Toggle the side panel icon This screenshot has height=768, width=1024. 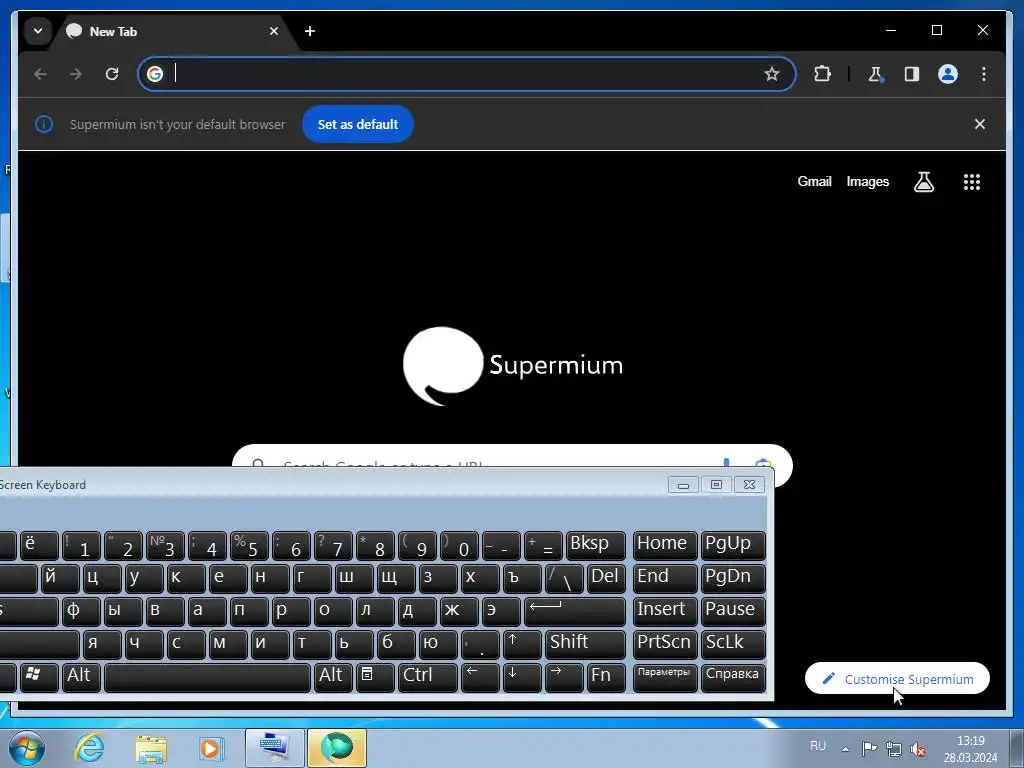[x=912, y=74]
